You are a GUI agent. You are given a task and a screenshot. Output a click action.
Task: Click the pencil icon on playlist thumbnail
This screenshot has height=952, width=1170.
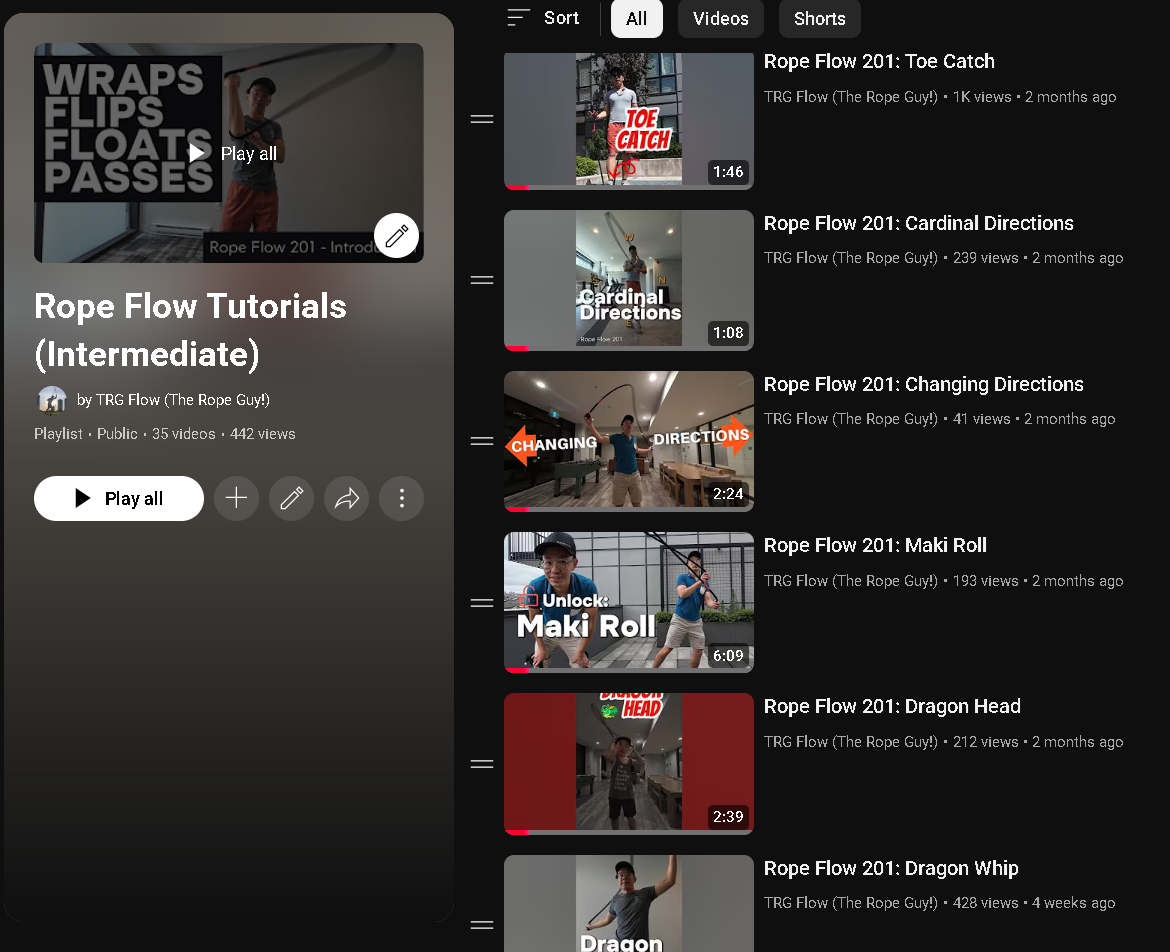396,236
